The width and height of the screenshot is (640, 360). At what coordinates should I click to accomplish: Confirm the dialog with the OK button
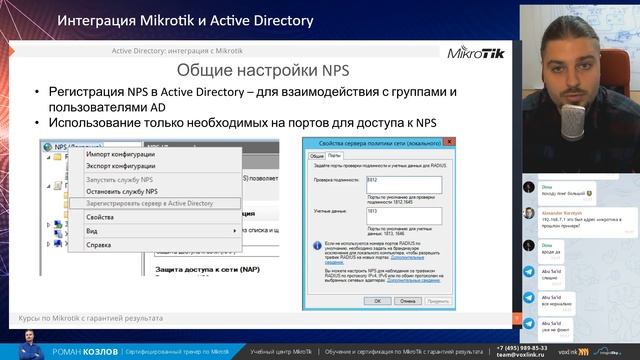click(x=378, y=301)
